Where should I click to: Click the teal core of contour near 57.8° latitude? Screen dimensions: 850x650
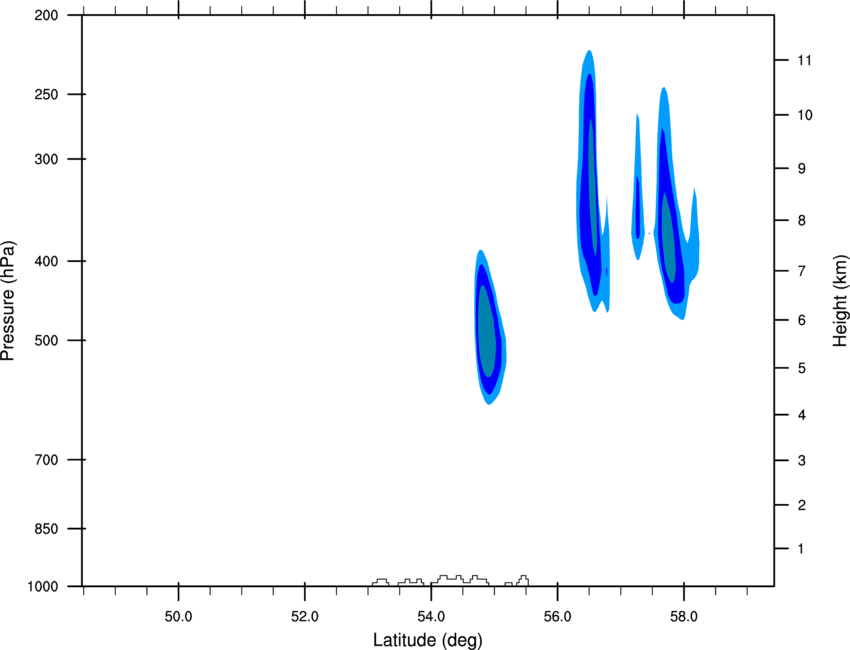coord(668,239)
